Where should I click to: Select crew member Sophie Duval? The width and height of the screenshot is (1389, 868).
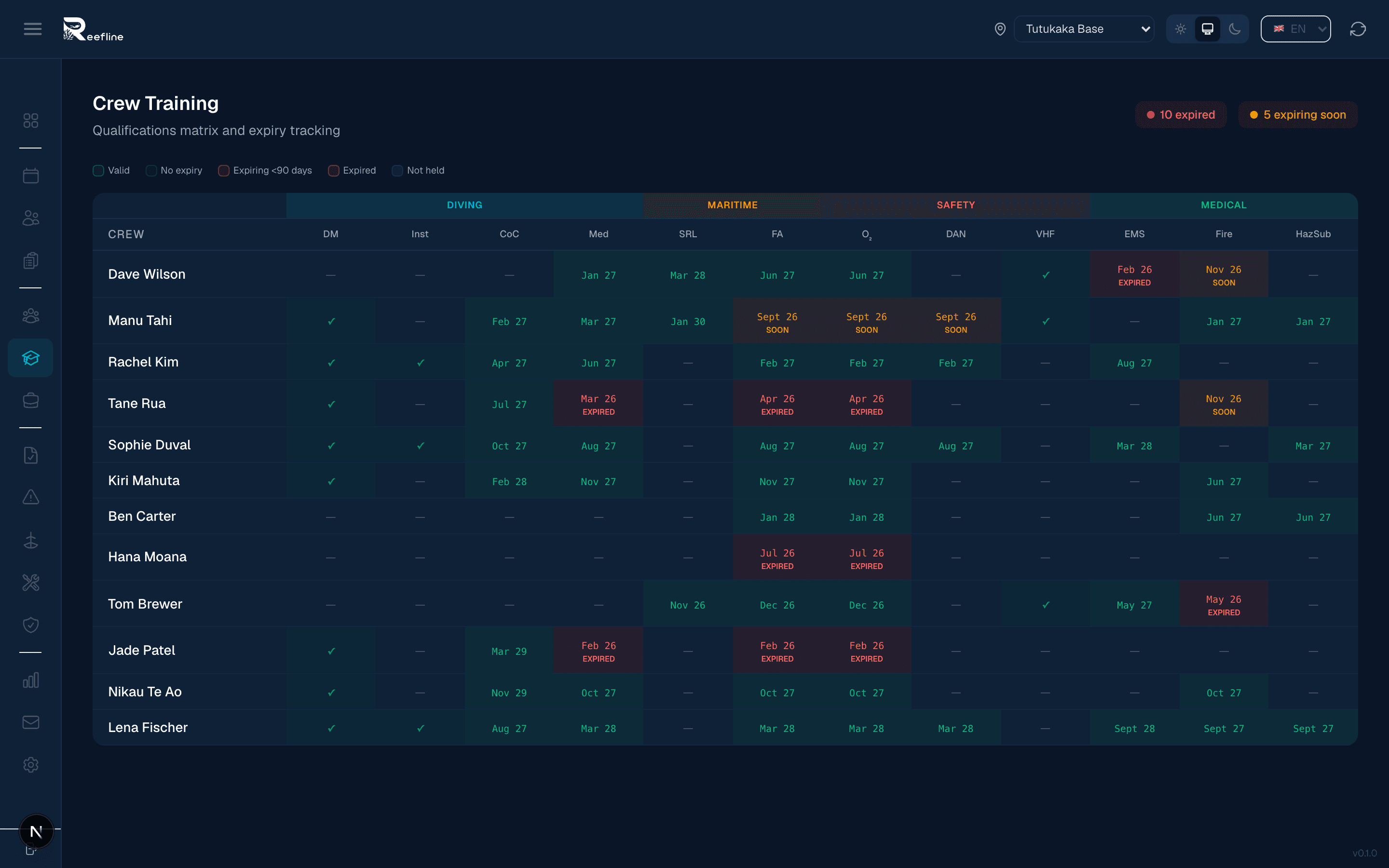click(149, 445)
